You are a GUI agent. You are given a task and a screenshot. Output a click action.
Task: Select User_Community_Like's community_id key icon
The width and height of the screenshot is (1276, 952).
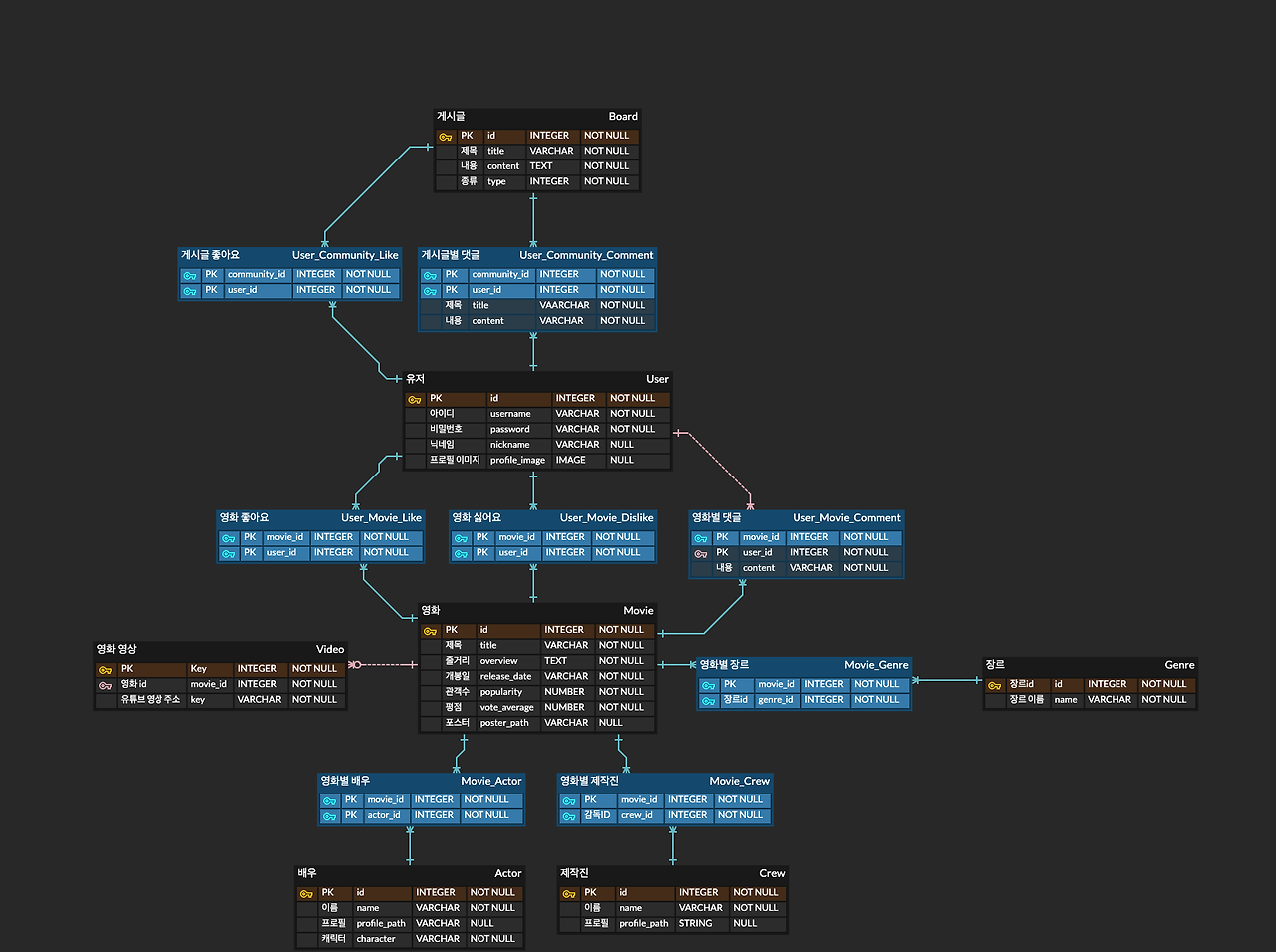(x=190, y=276)
